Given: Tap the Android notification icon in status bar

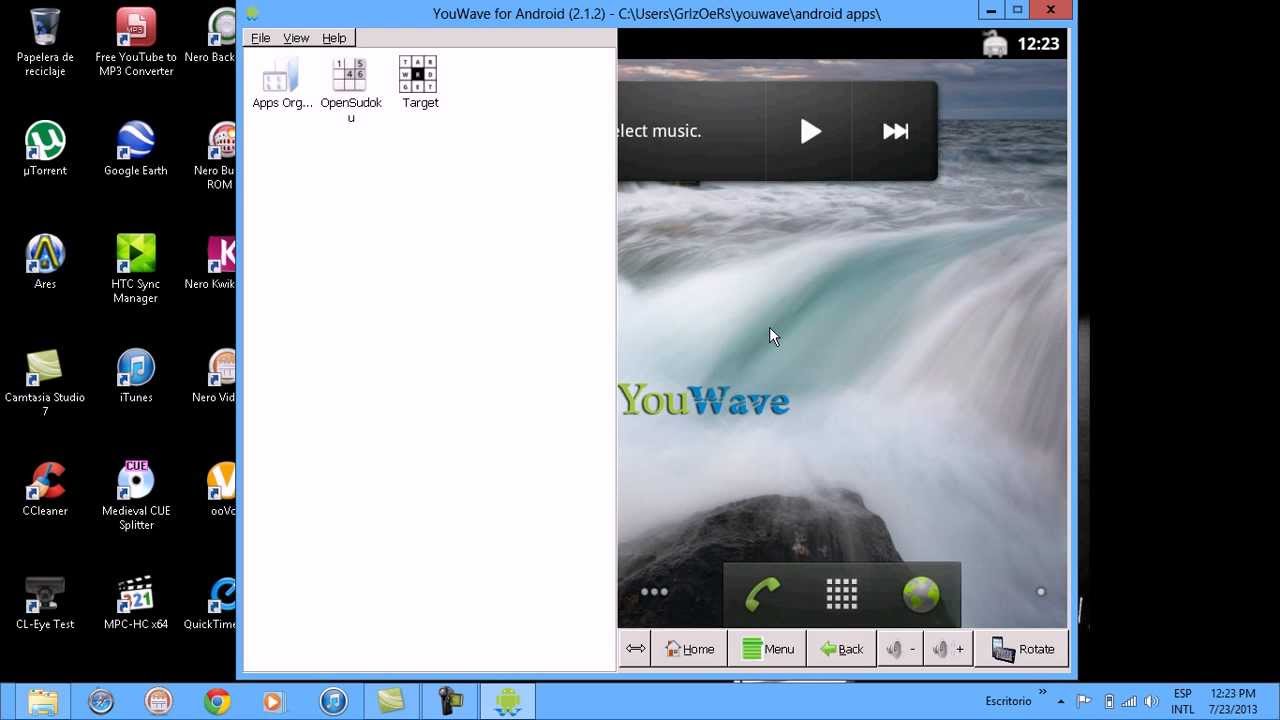Looking at the screenshot, I should click(x=994, y=44).
